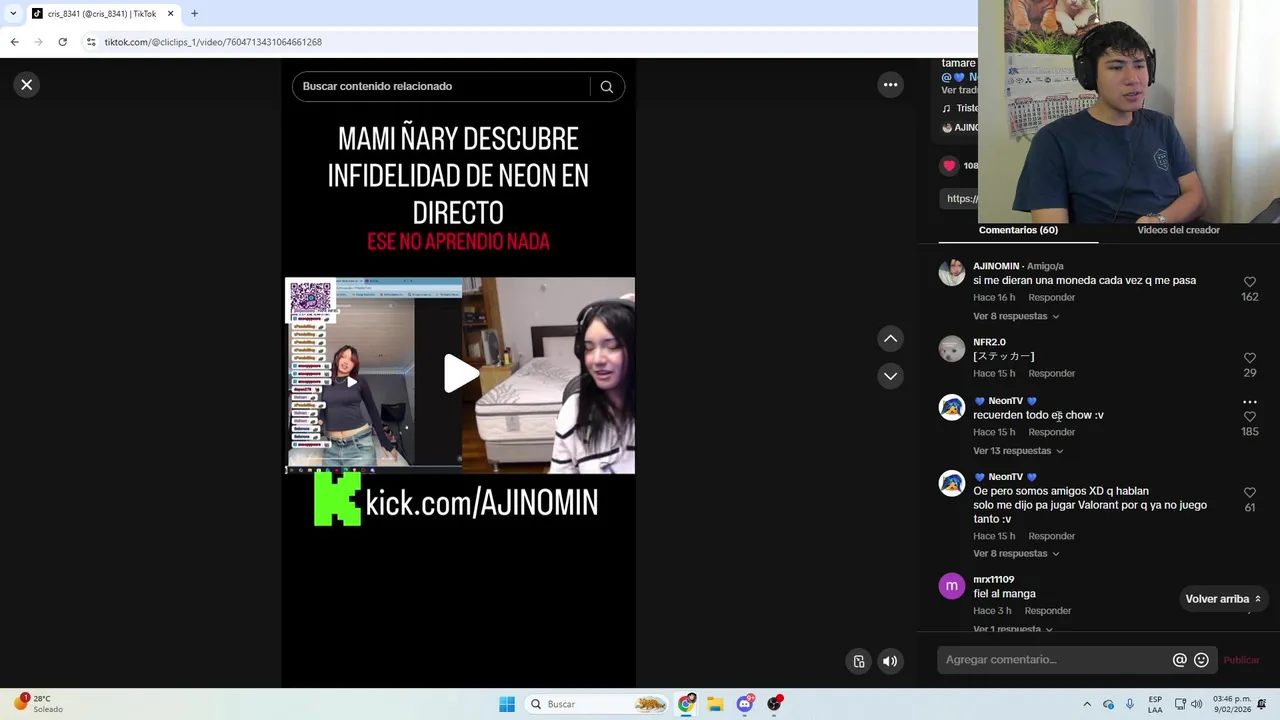Reply to AJINOMIN's comment via Responder

click(1052, 298)
